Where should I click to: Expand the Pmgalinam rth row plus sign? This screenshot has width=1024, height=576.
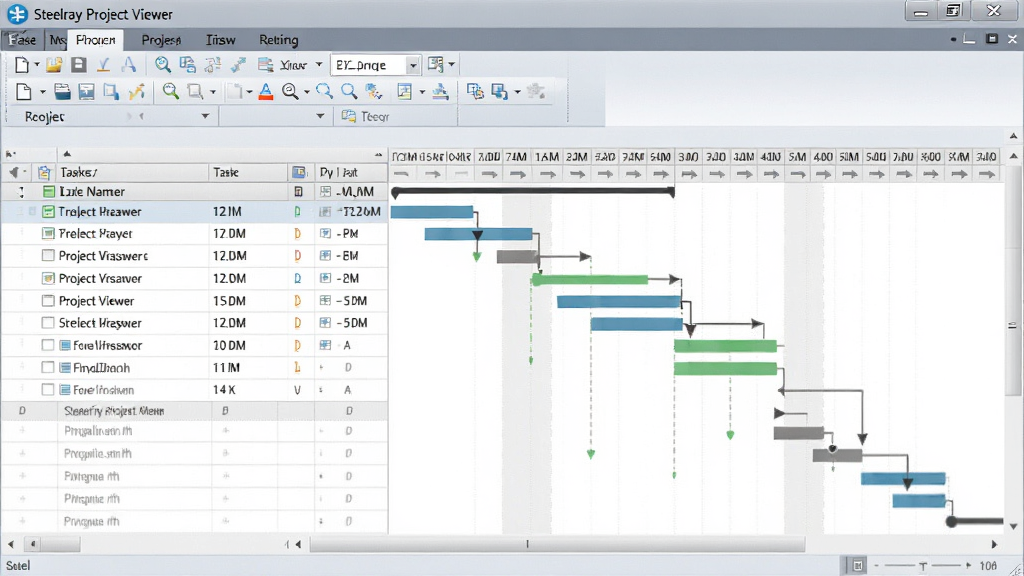coord(22,430)
